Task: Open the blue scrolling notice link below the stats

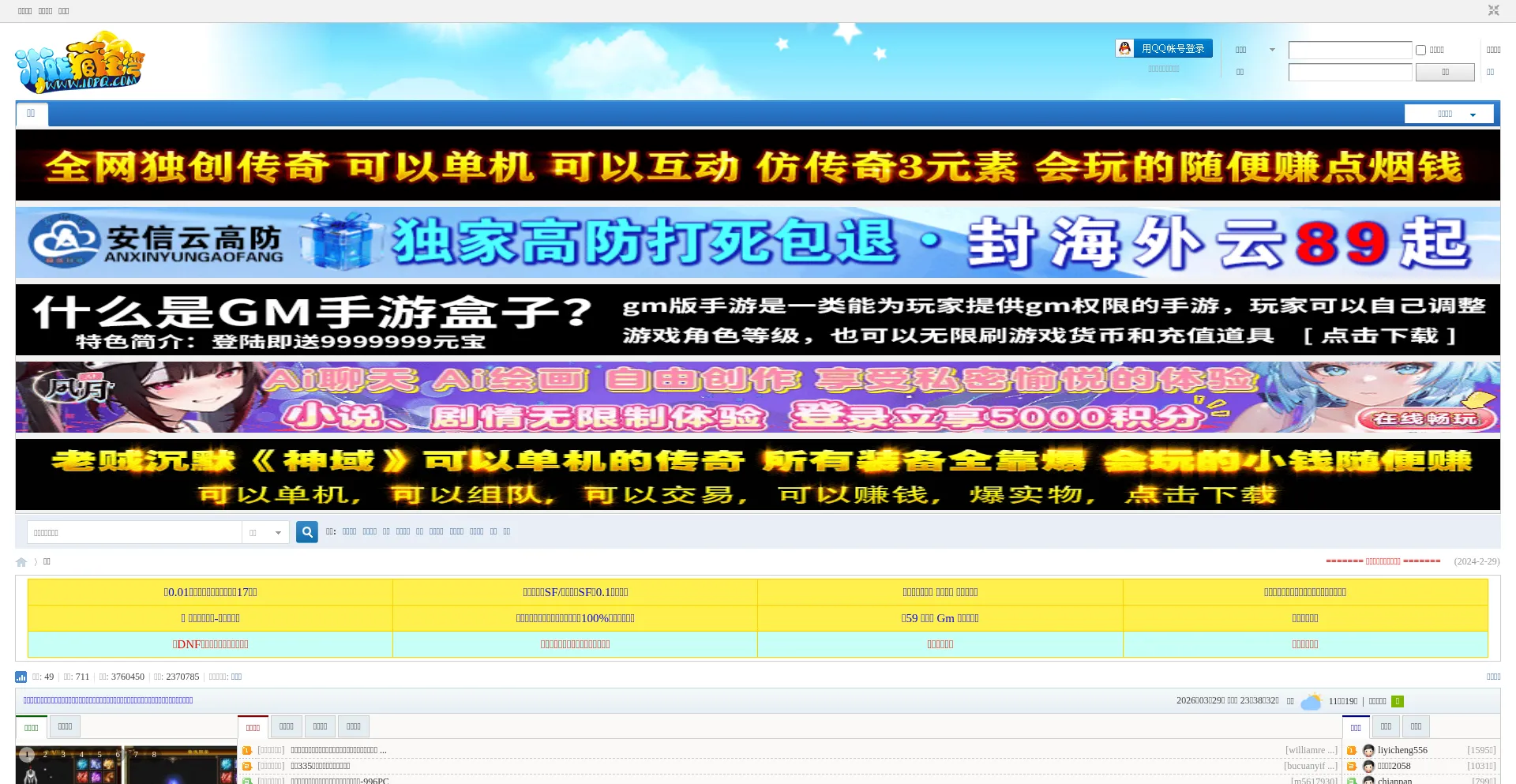Action: pos(108,700)
